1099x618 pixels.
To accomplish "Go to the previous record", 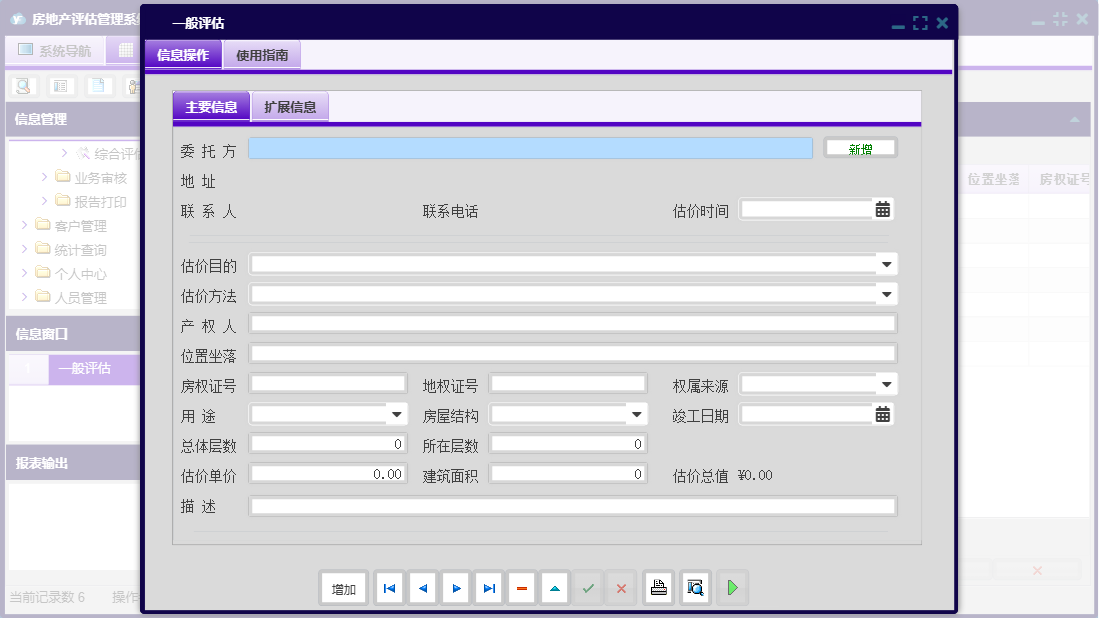I will pyautogui.click(x=422, y=588).
